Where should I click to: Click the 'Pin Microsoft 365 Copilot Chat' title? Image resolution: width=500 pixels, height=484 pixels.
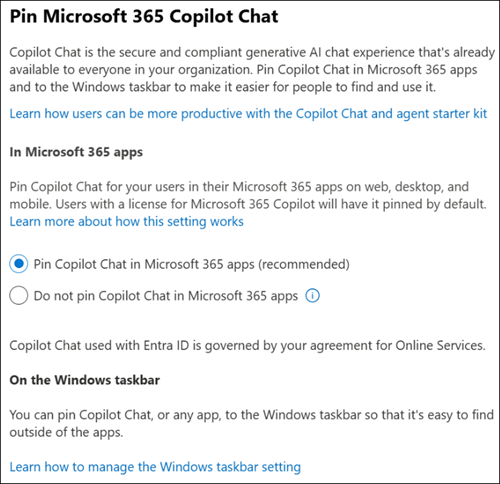(x=144, y=16)
